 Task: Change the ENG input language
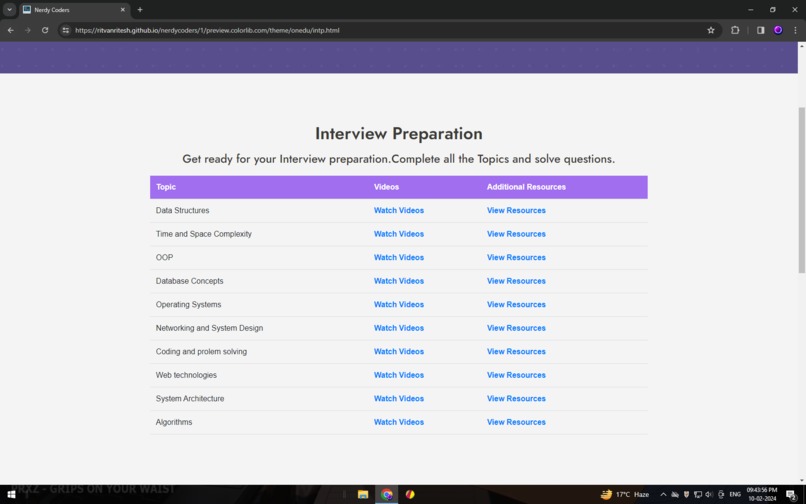coord(735,495)
